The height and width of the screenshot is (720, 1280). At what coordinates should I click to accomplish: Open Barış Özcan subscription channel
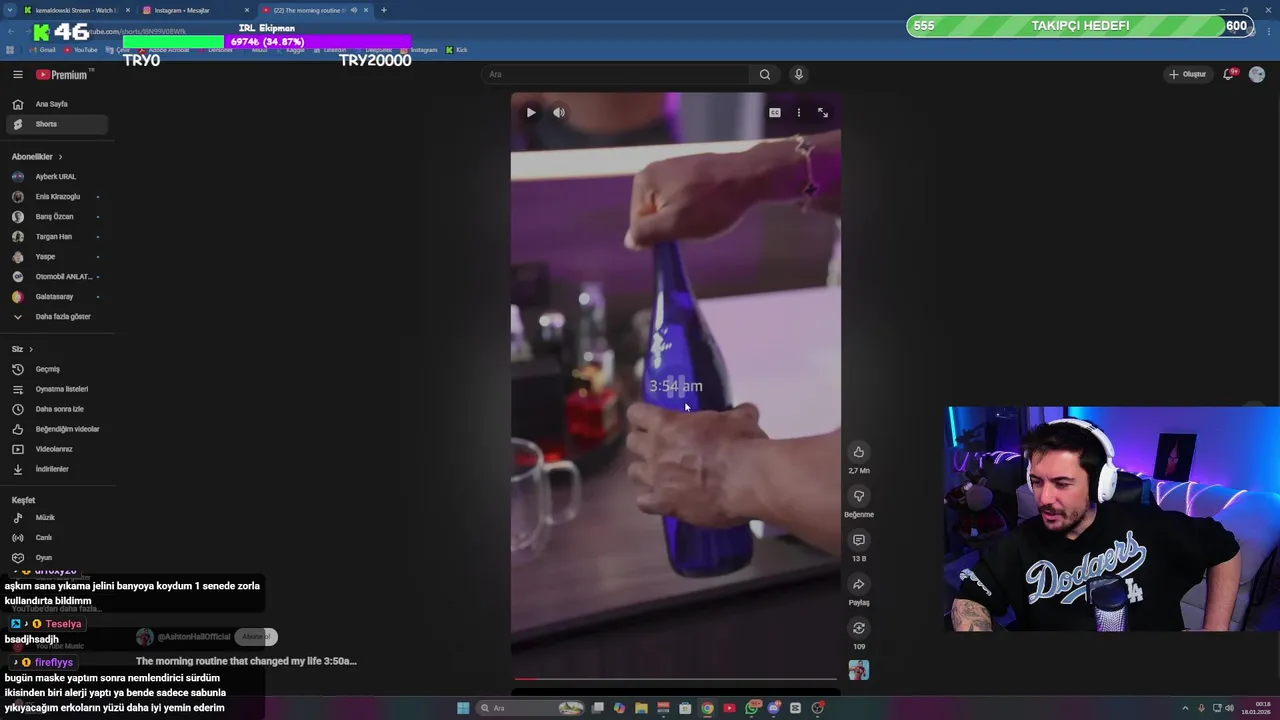(53, 217)
